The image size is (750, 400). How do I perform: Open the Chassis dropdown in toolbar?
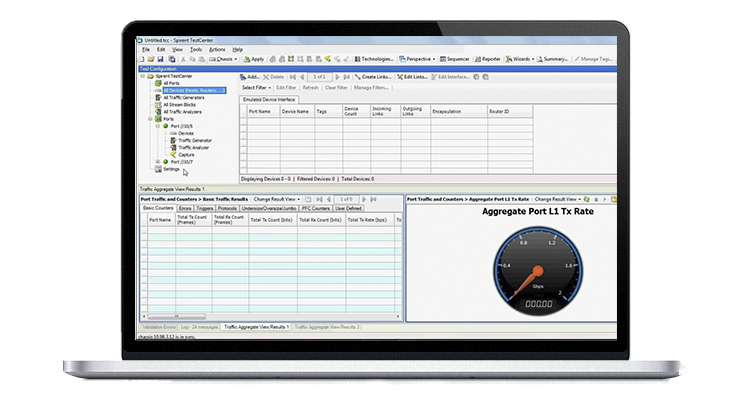[223, 59]
